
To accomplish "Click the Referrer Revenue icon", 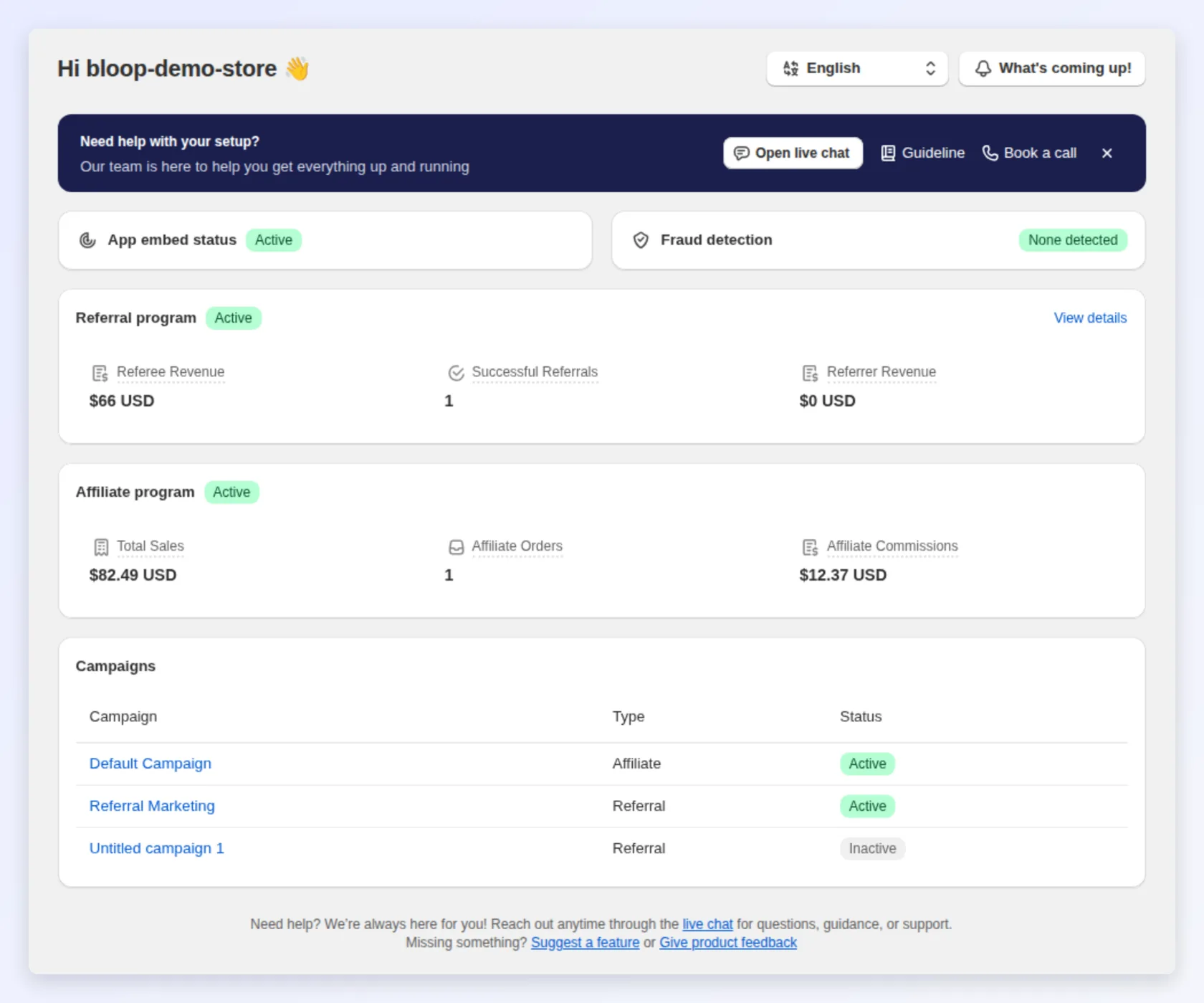I will pos(811,373).
